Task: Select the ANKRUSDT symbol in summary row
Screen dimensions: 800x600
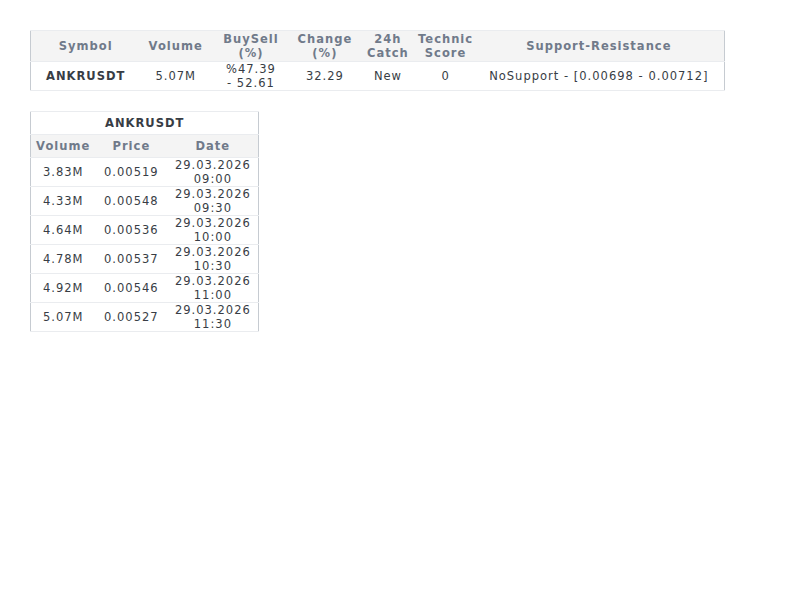Action: (85, 76)
